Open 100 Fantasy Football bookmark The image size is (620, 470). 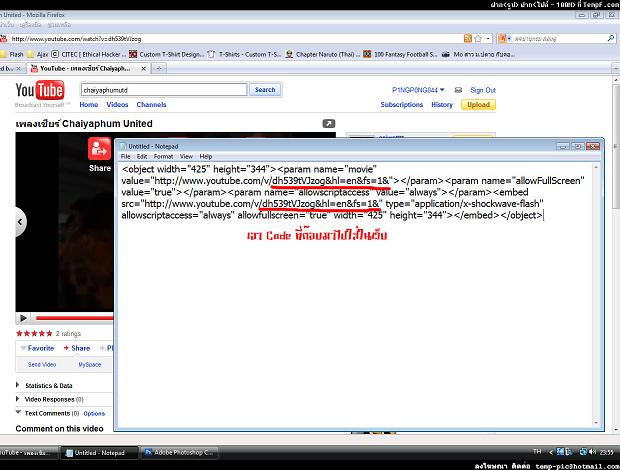tap(400, 54)
